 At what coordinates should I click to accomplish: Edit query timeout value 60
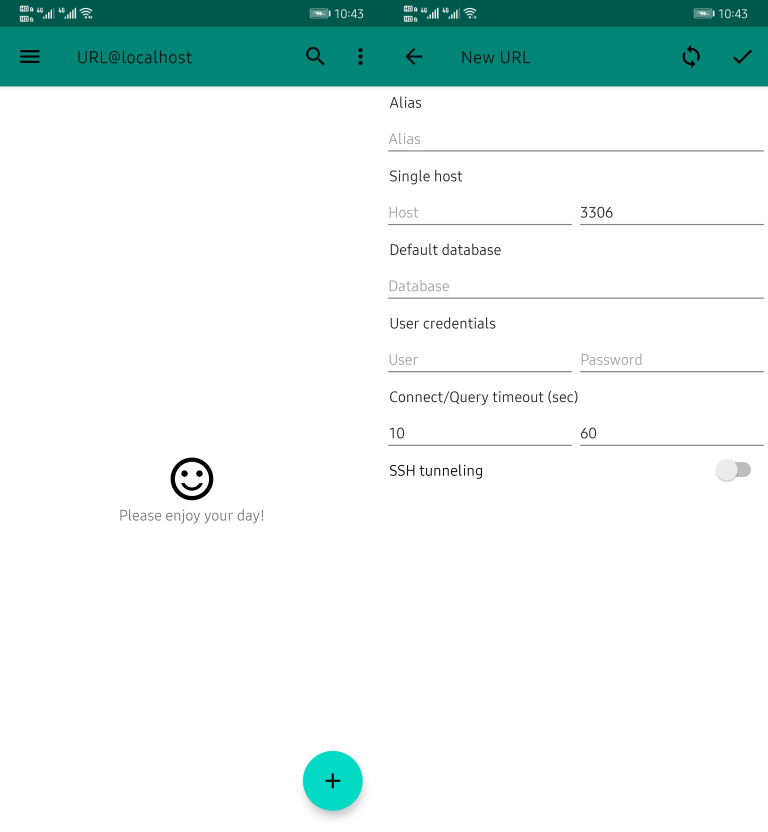pos(672,434)
